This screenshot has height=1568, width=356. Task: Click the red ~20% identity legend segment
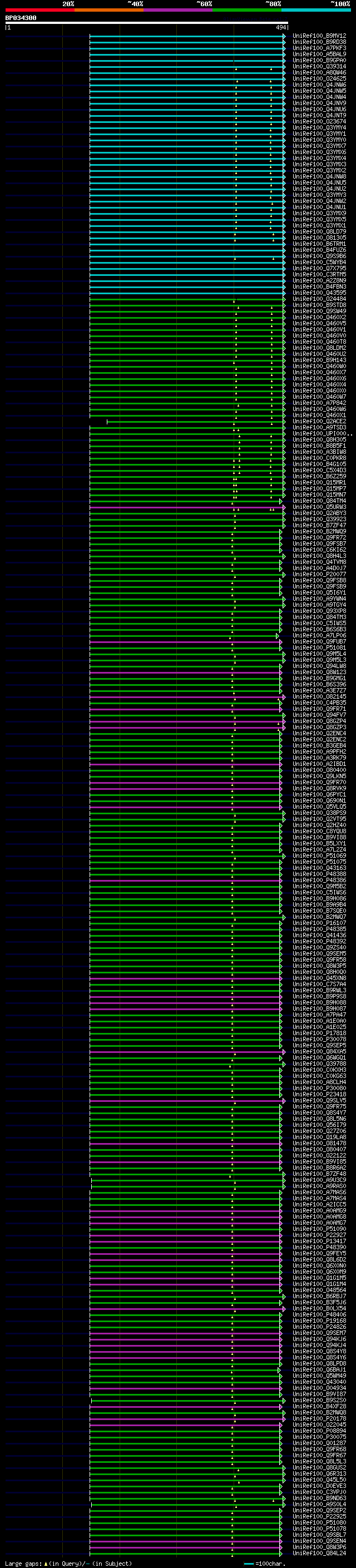pyautogui.click(x=39, y=10)
